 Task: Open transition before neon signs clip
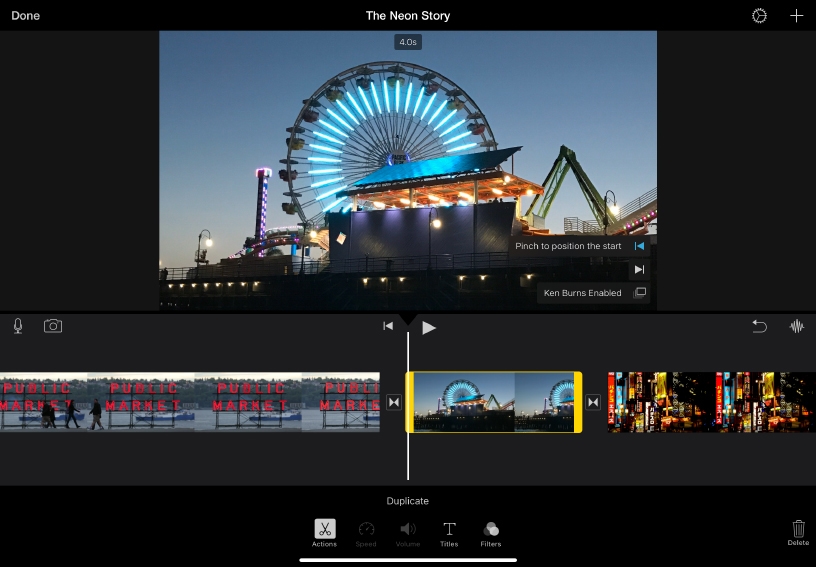click(x=593, y=402)
